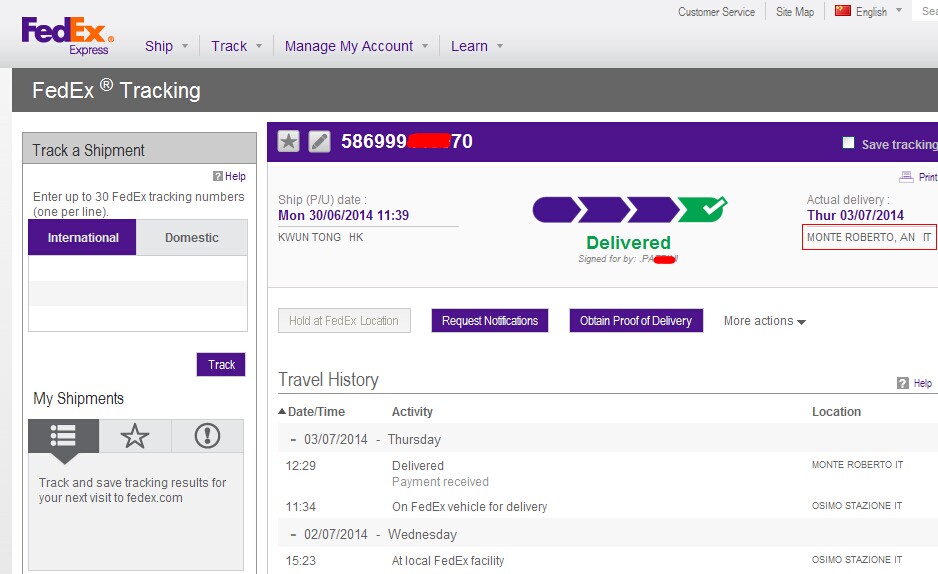Click the Mon 30/06/2014 11:39 ship date
Viewport: 938px width, 574px height.
click(x=343, y=215)
